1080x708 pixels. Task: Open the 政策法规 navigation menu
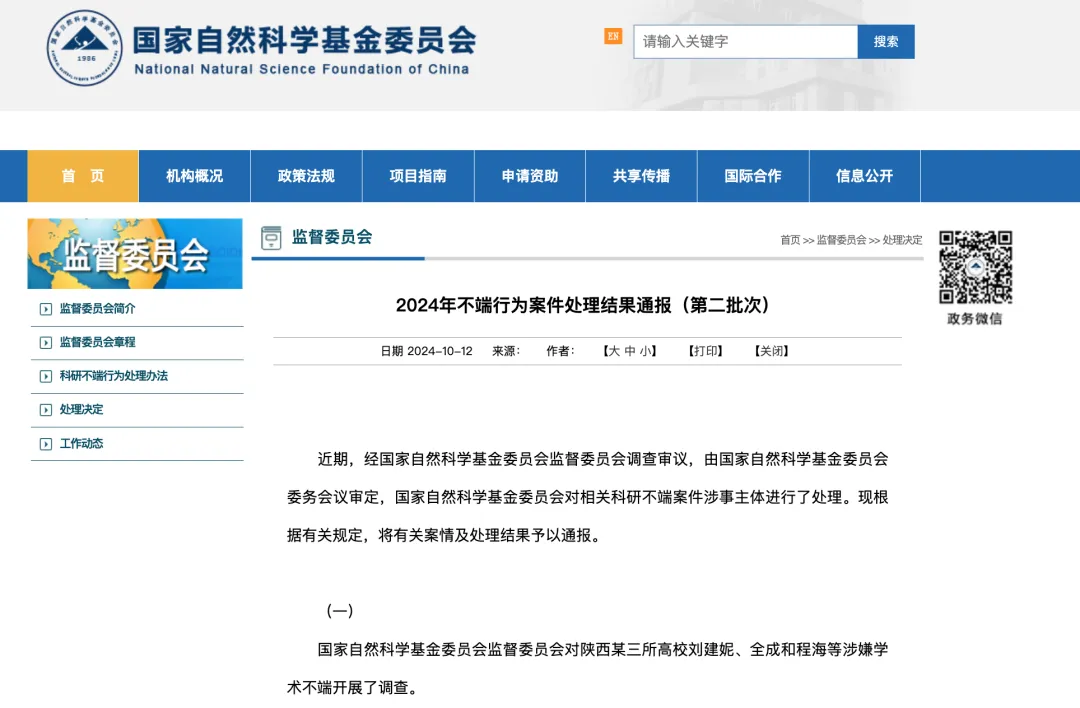[307, 176]
